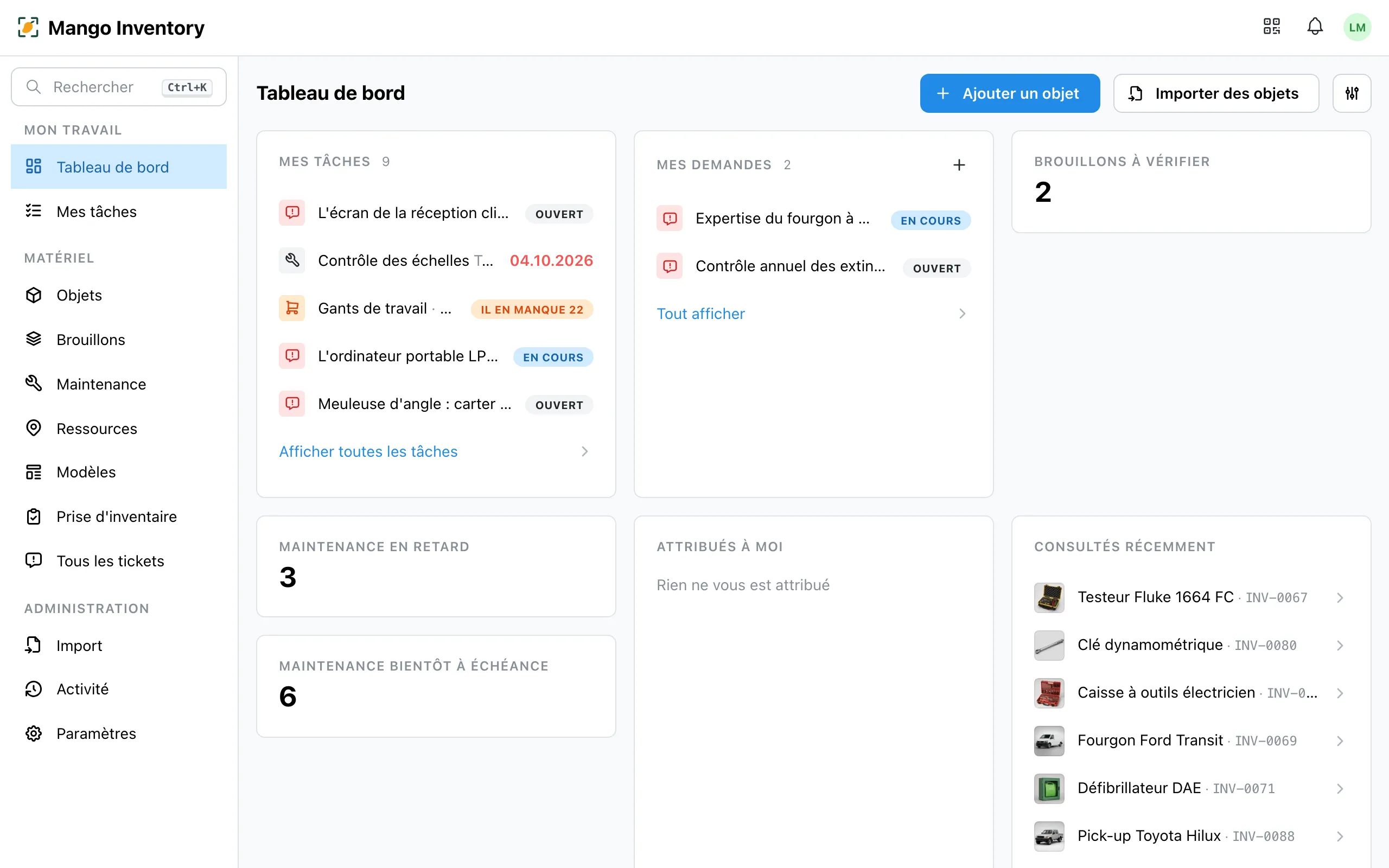View Activité log
The image size is (1389, 868).
point(119,689)
